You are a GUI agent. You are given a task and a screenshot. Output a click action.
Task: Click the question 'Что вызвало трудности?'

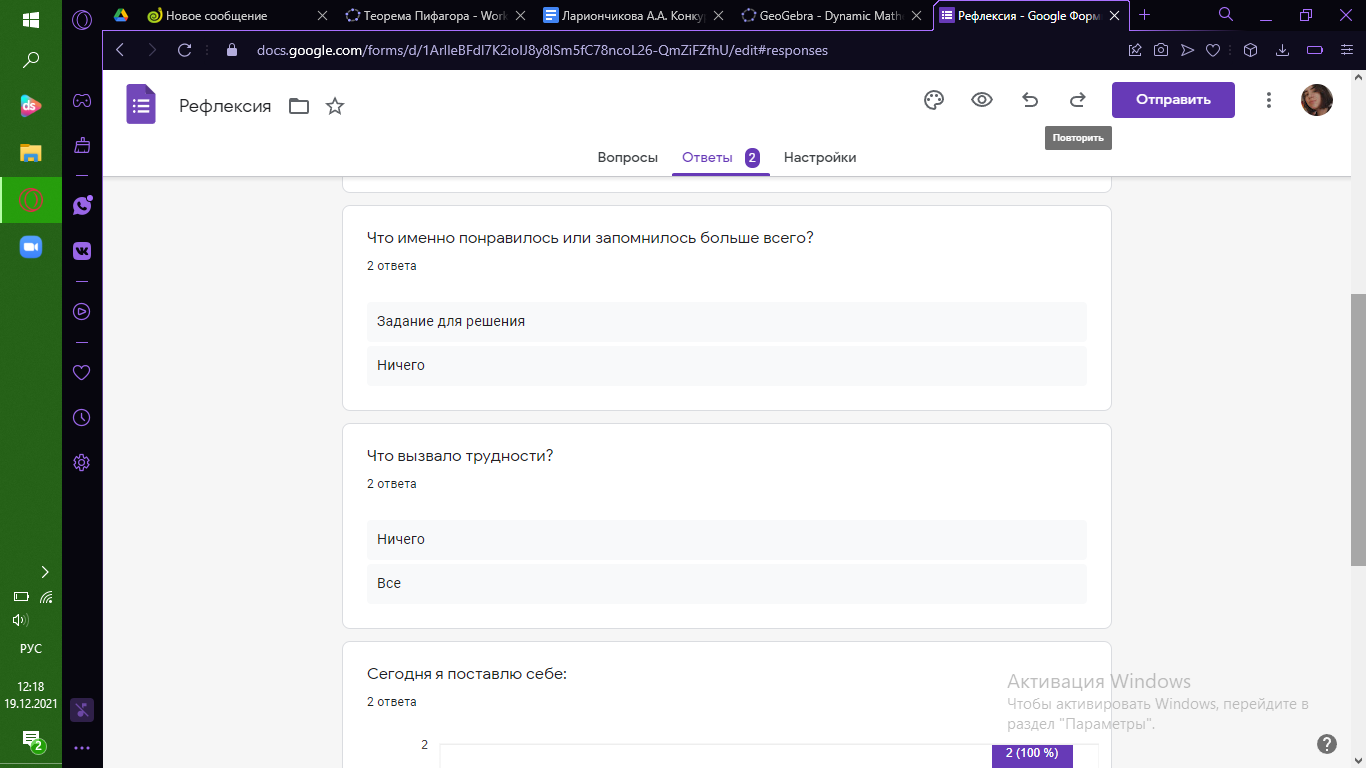460,456
